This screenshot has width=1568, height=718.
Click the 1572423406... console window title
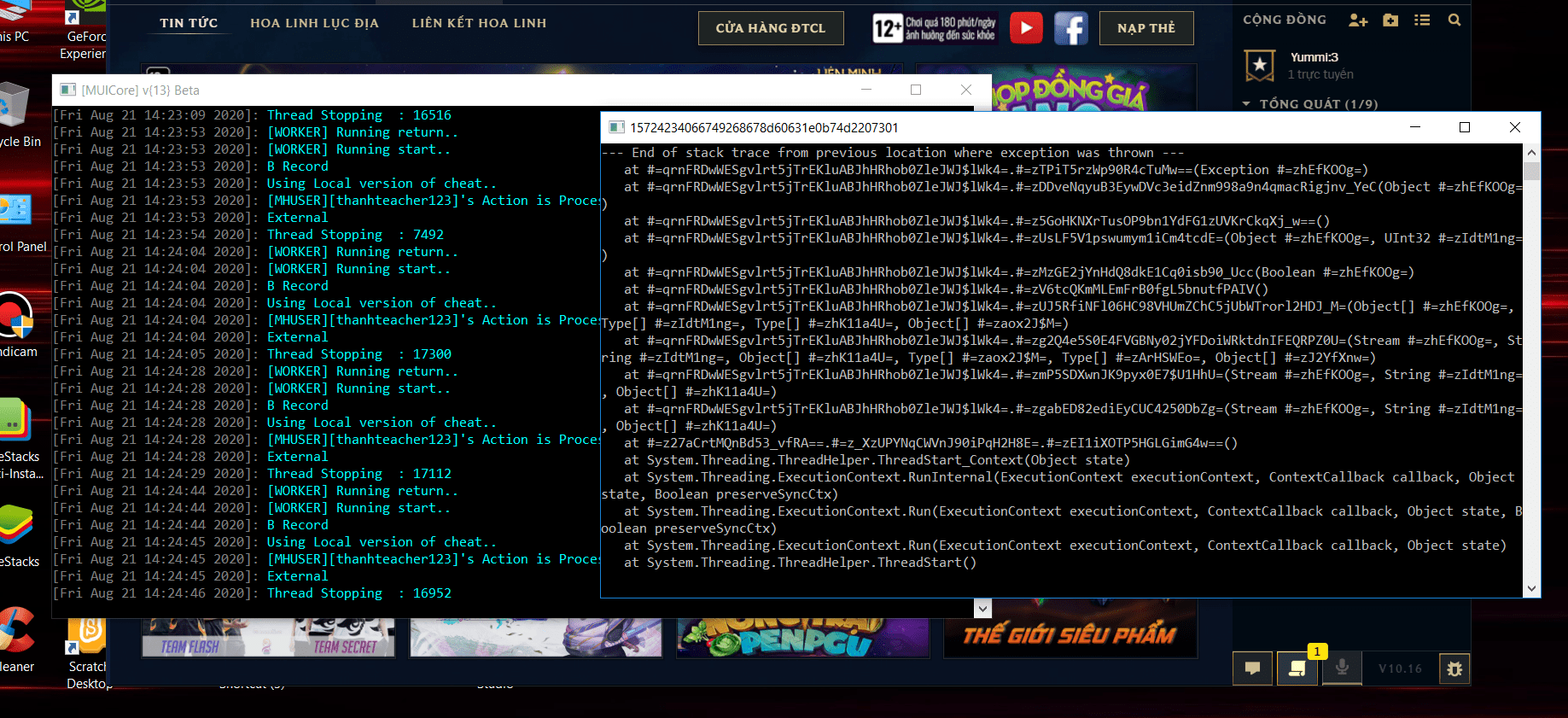pos(764,127)
